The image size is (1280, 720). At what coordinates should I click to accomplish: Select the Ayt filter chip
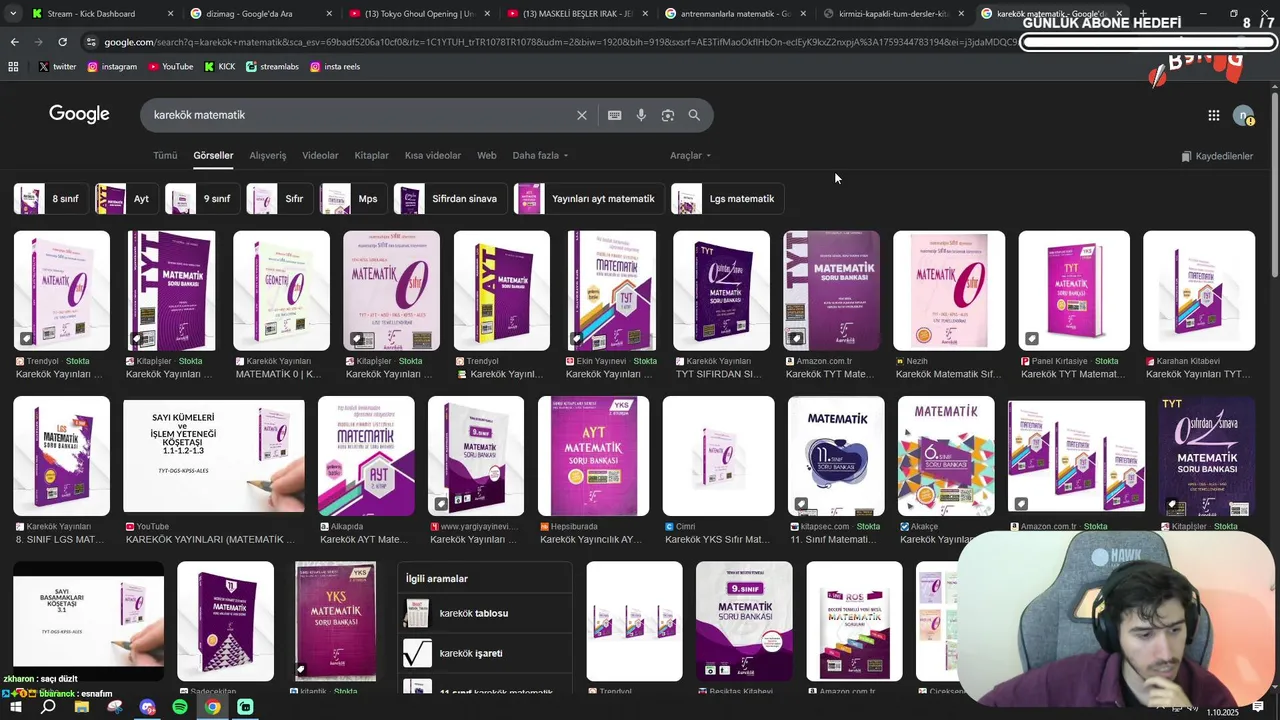point(127,199)
